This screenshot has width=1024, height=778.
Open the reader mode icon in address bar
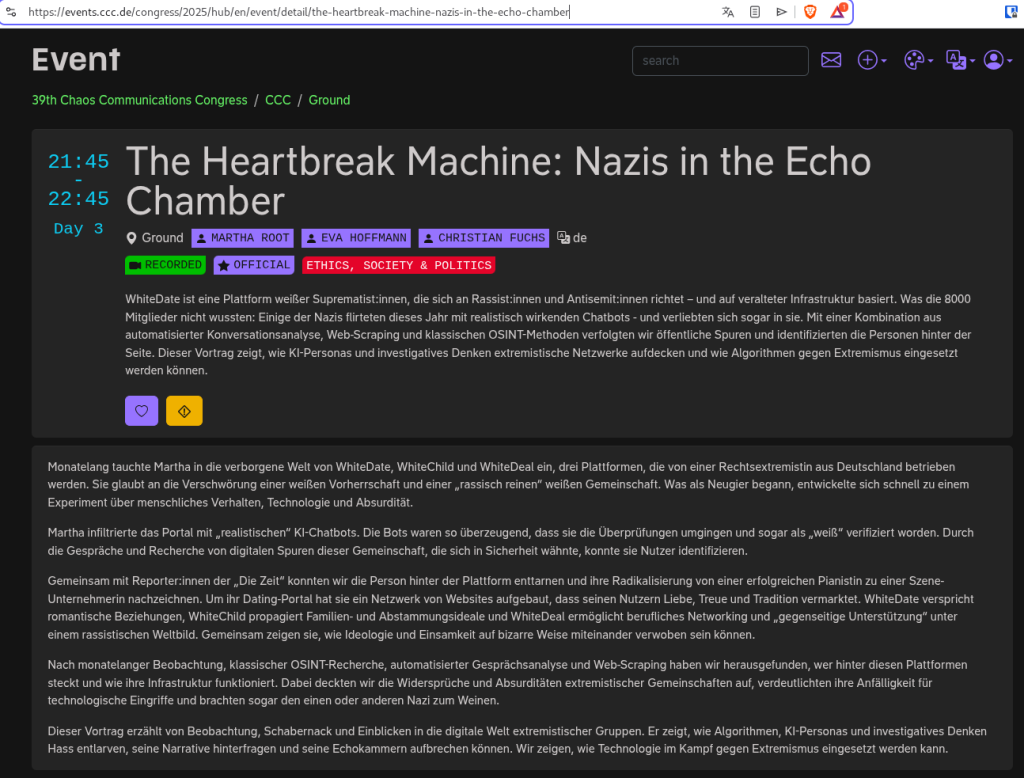point(755,12)
